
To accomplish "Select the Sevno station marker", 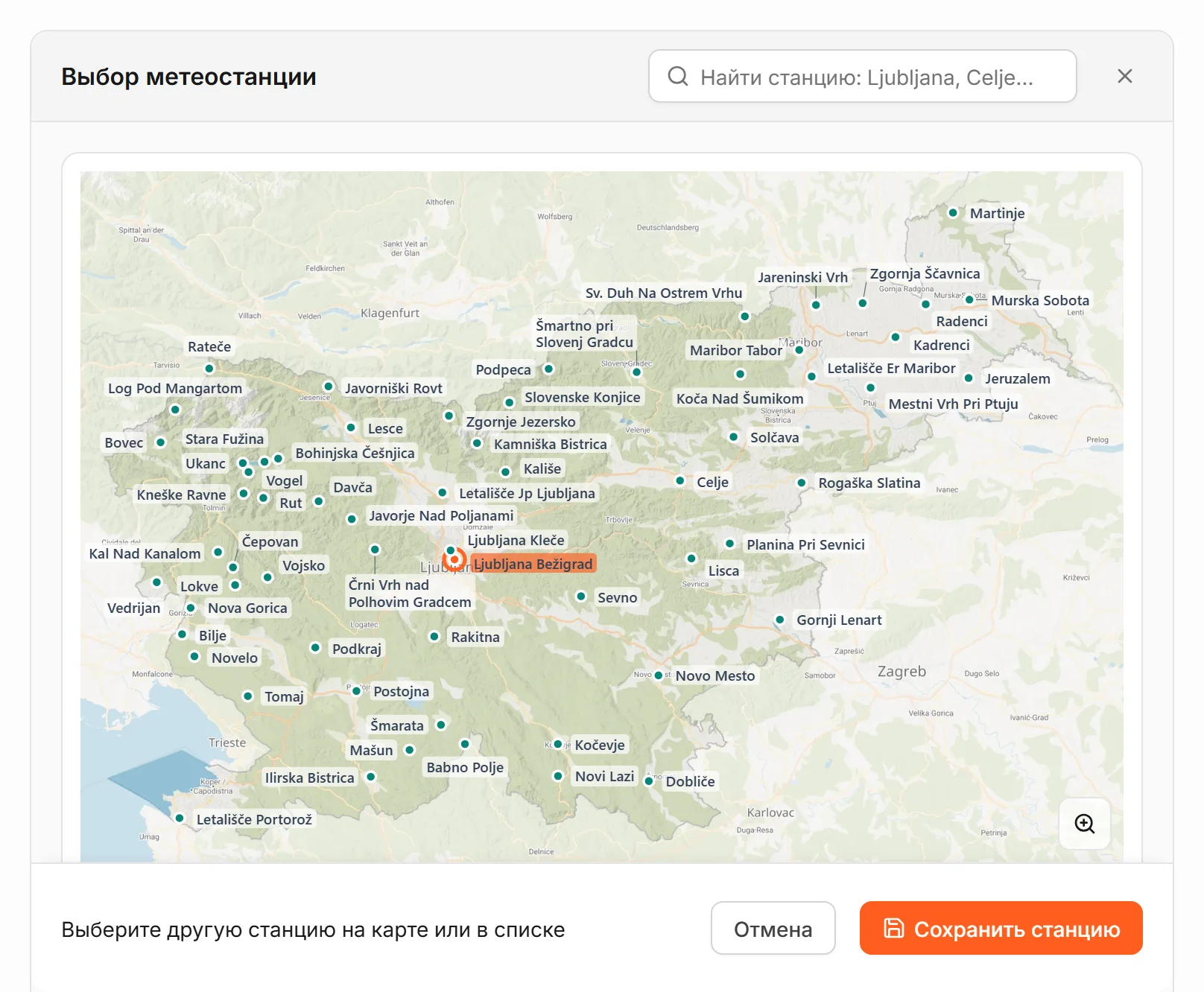I will [581, 597].
